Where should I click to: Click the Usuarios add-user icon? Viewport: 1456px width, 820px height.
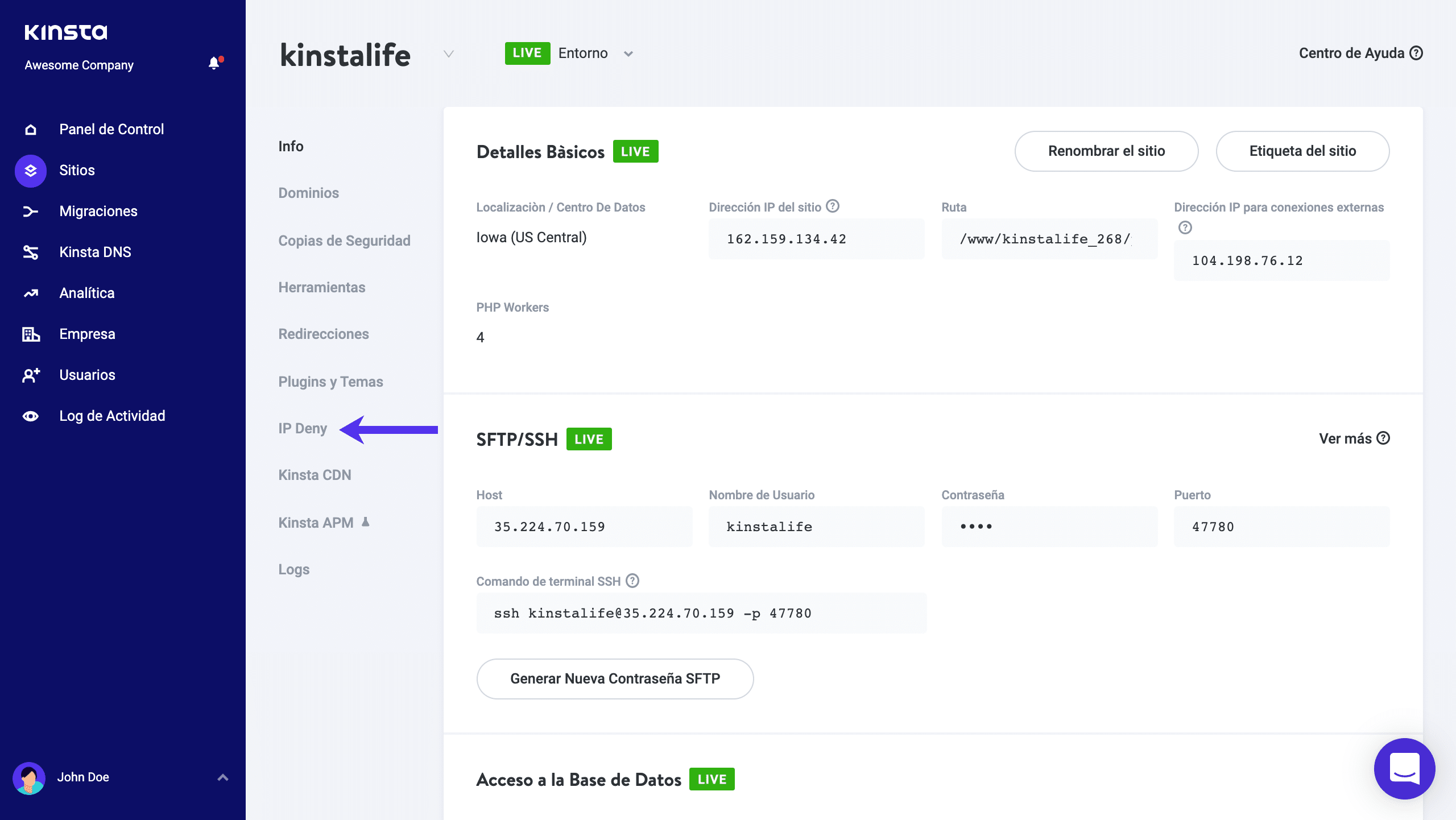(x=31, y=375)
